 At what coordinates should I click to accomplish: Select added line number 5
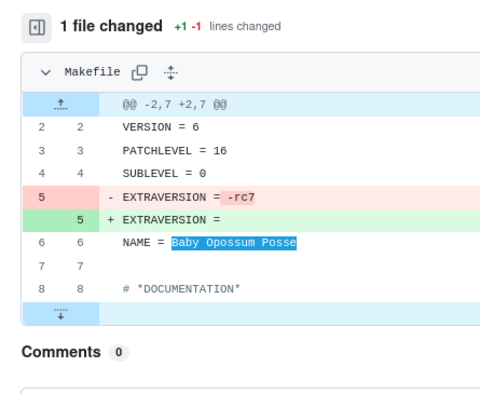click(x=80, y=220)
